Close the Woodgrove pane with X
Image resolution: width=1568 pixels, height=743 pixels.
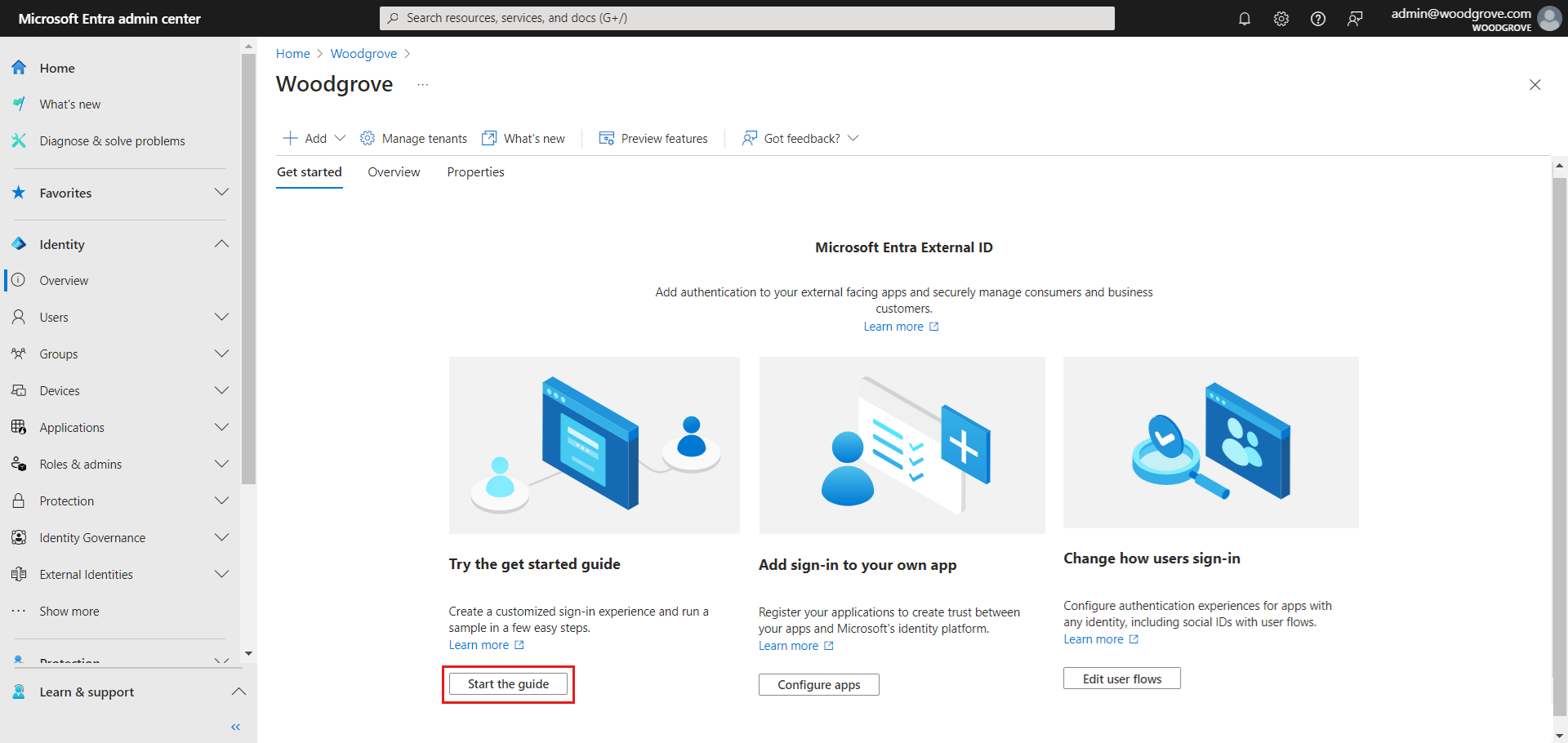1535,85
